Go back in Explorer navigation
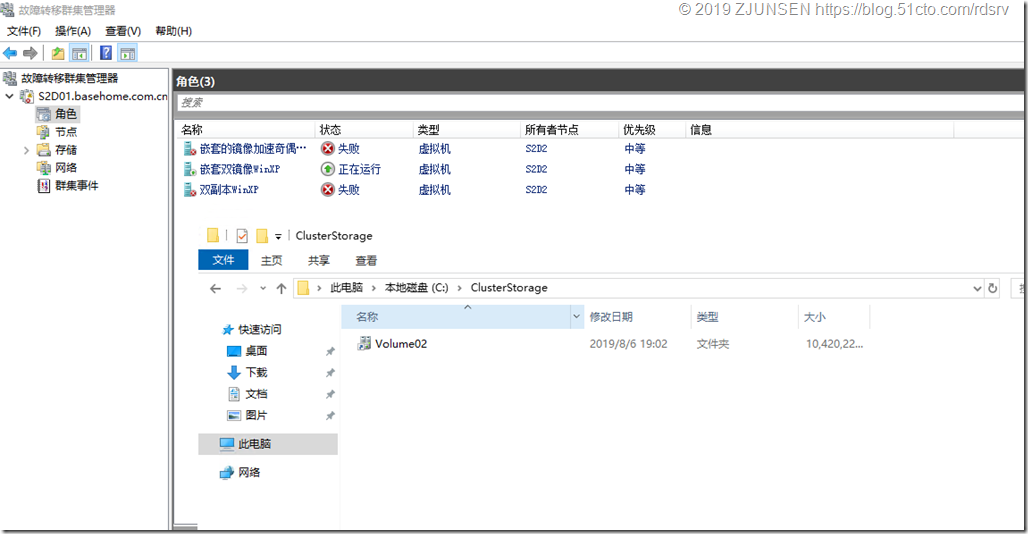This screenshot has width=1028, height=534. (215, 288)
